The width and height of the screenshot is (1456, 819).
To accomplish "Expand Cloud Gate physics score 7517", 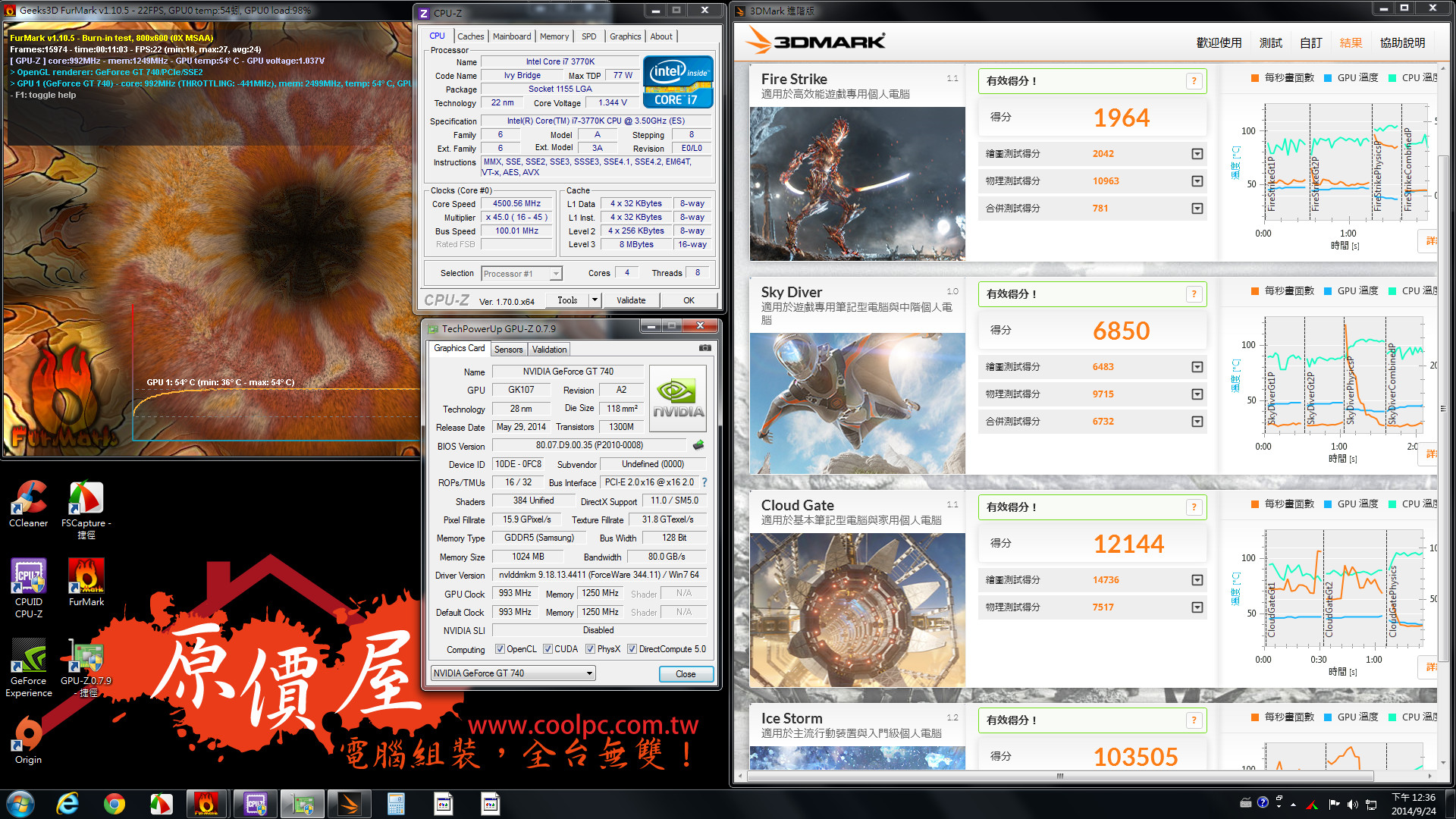I will [1197, 607].
